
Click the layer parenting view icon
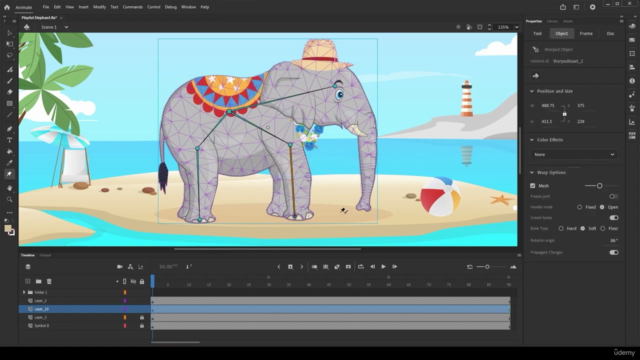tap(130, 267)
